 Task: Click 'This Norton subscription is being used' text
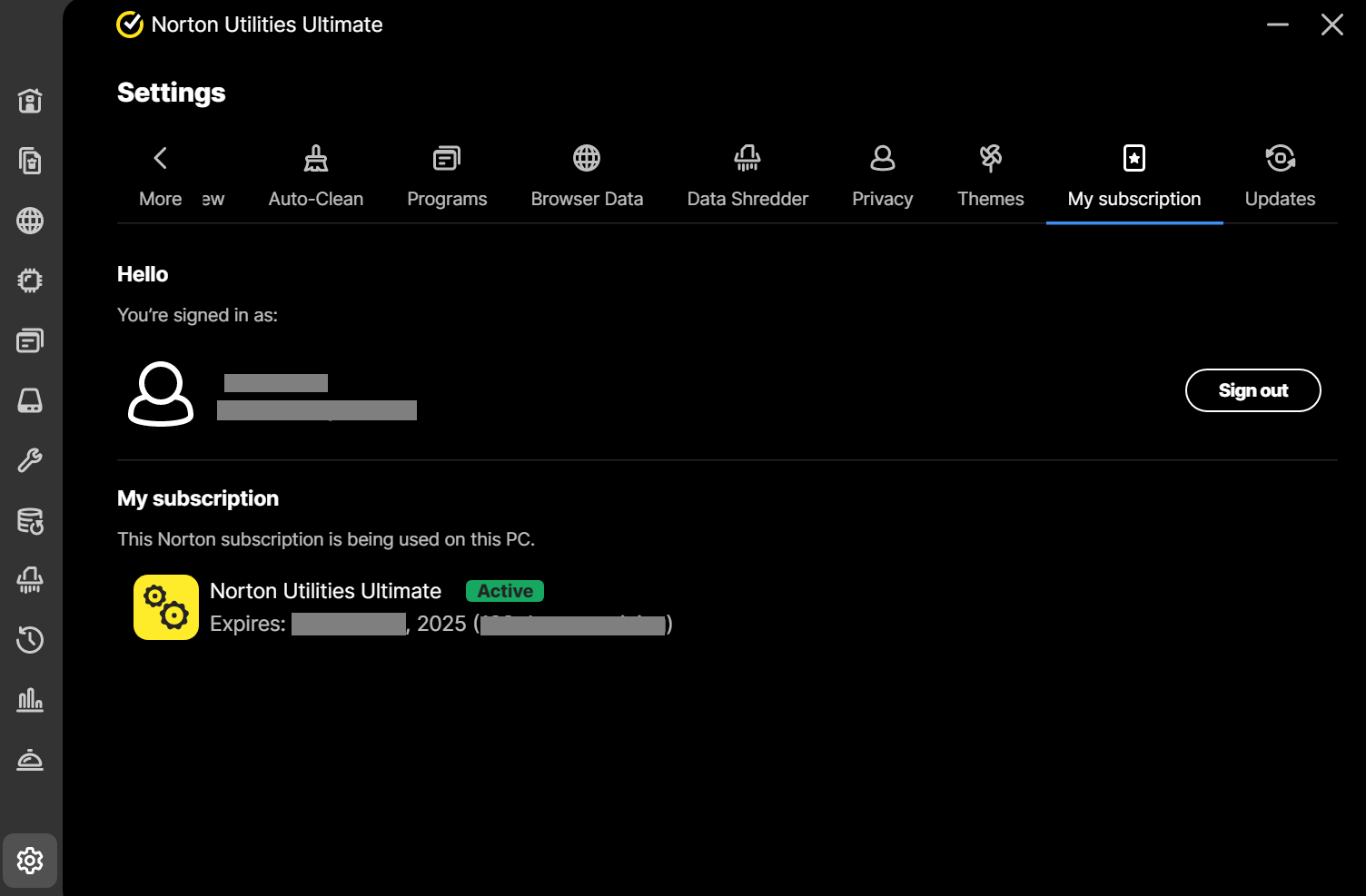(x=326, y=539)
